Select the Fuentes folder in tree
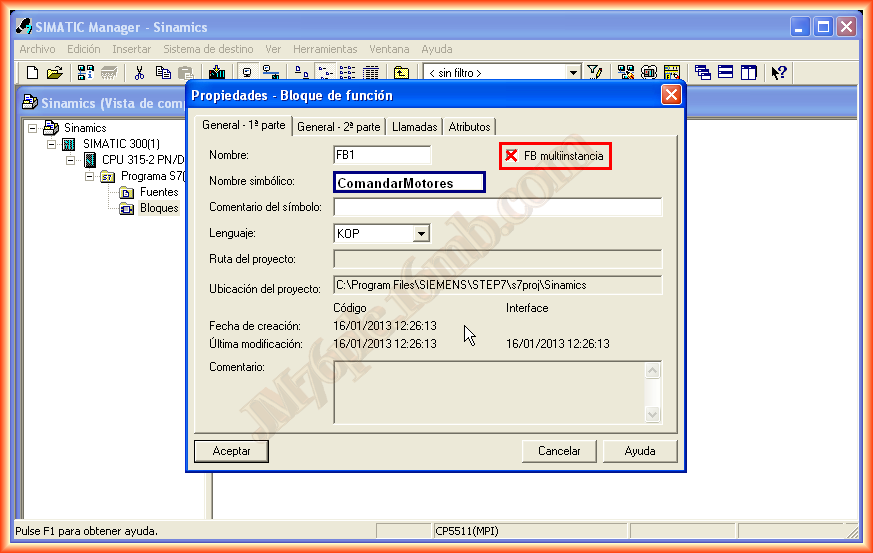 [x=158, y=192]
